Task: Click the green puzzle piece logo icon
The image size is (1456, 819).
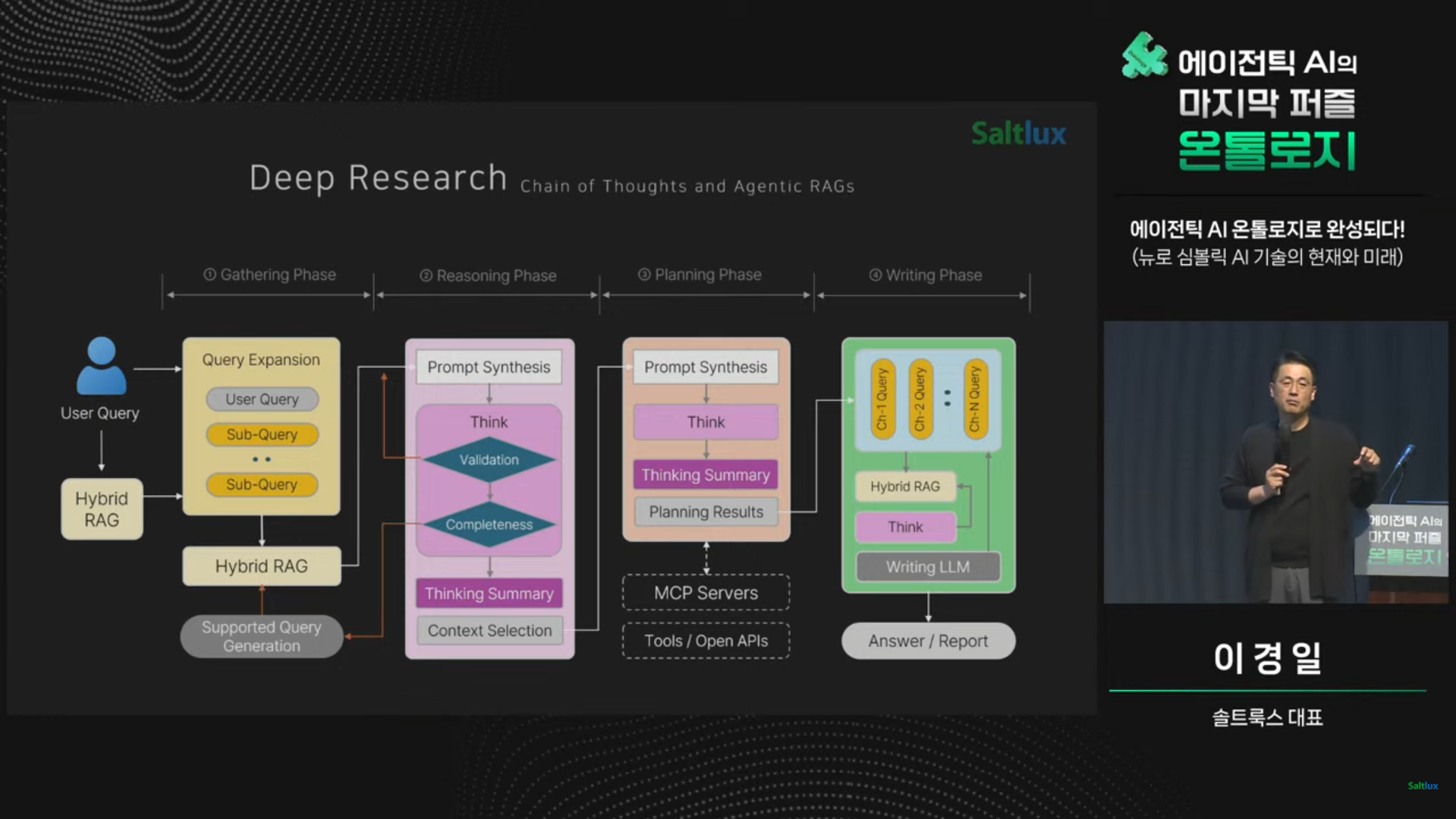Action: (1143, 55)
